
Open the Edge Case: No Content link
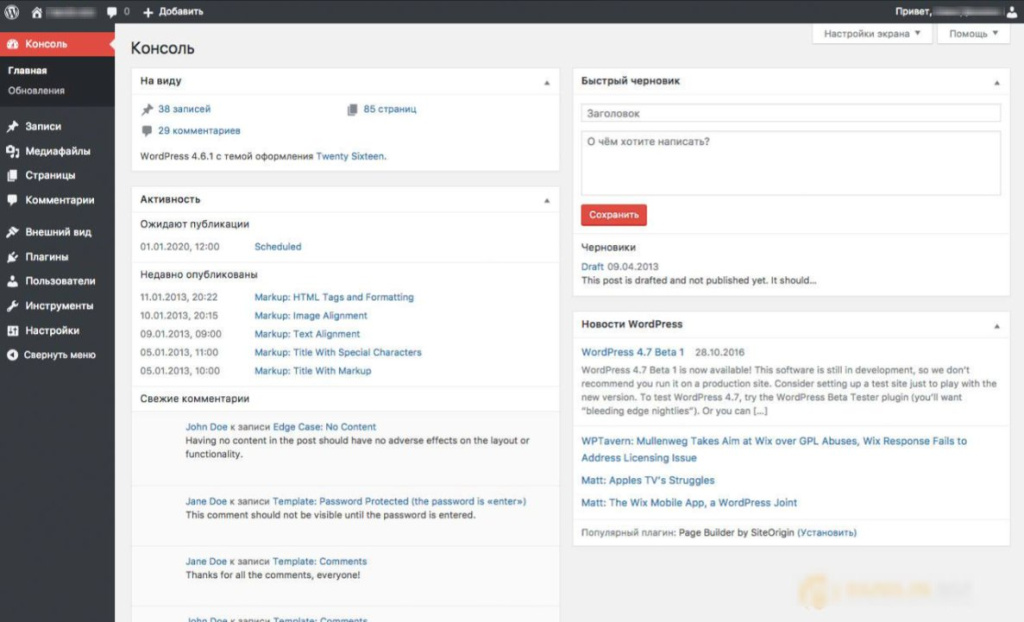tap(325, 427)
